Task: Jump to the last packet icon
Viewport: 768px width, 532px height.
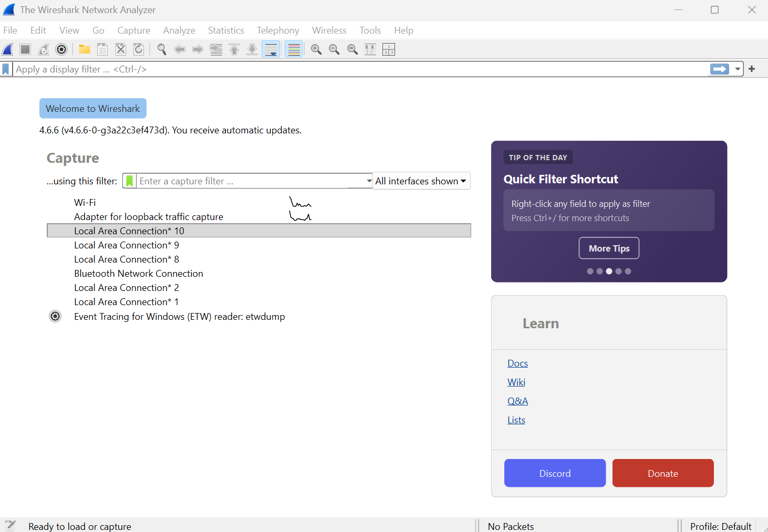Action: [x=252, y=49]
